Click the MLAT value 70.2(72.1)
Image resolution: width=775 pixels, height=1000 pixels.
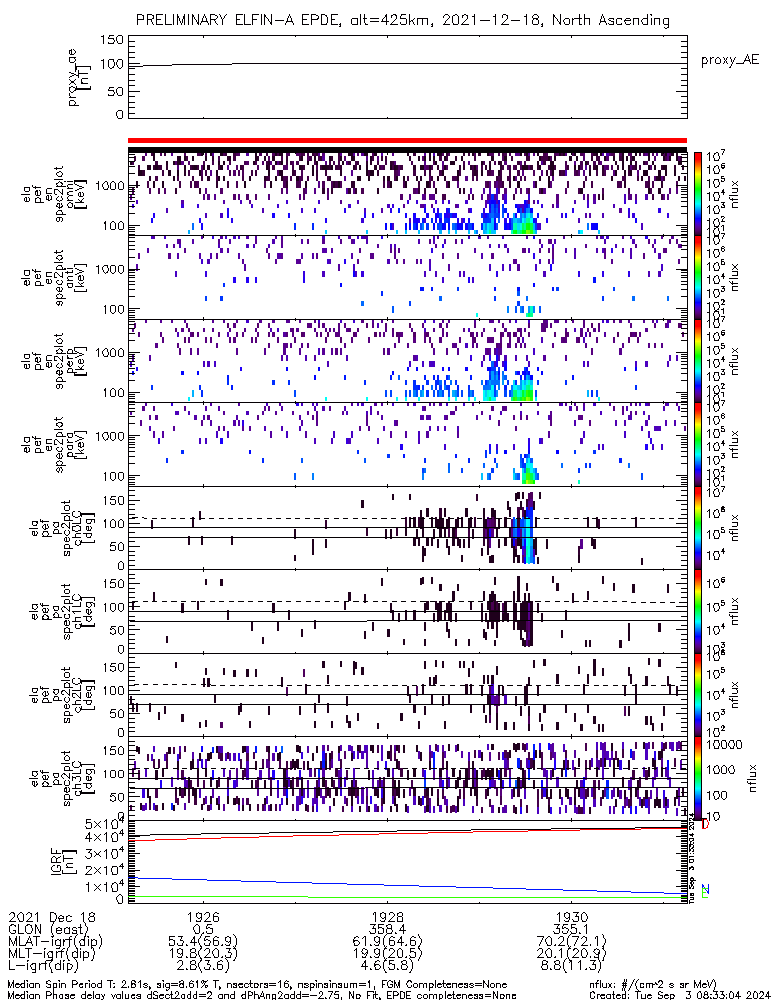[x=572, y=941]
